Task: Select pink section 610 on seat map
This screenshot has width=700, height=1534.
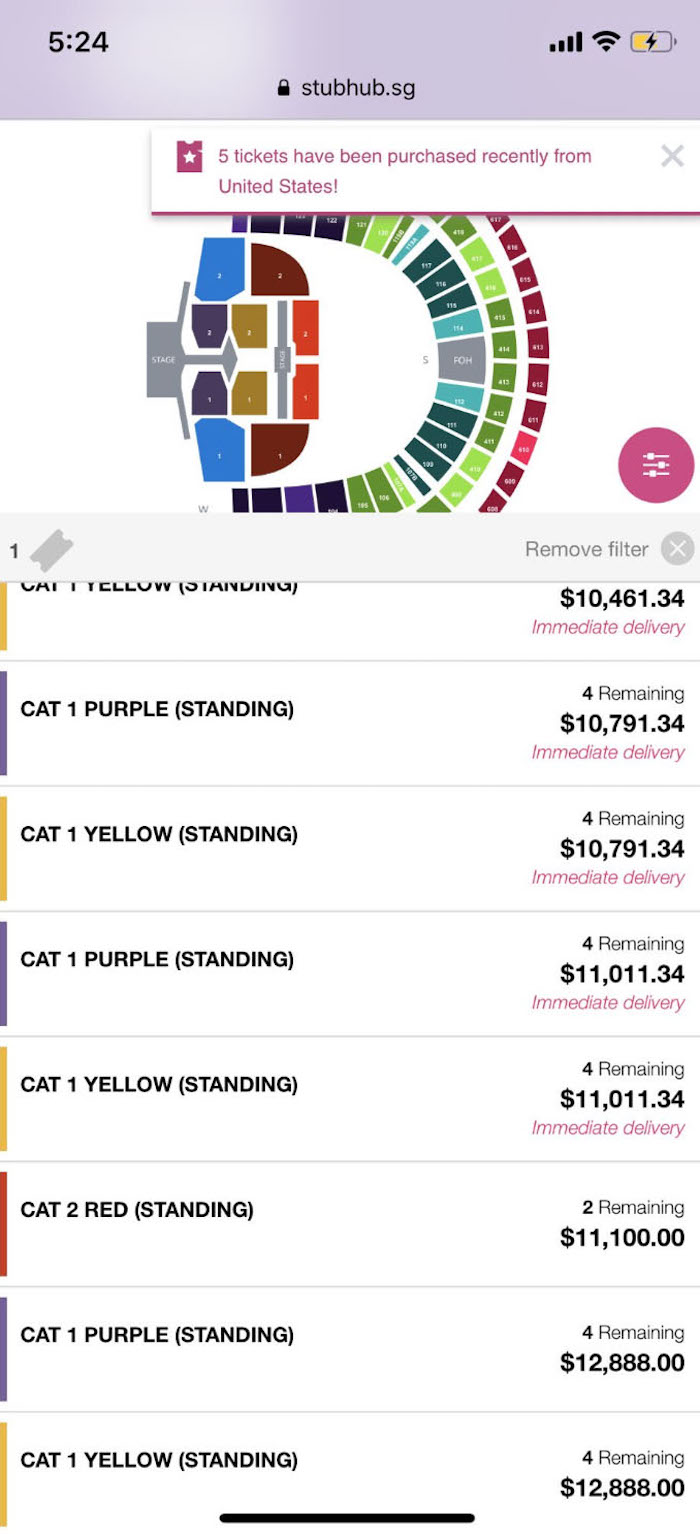Action: pyautogui.click(x=522, y=451)
